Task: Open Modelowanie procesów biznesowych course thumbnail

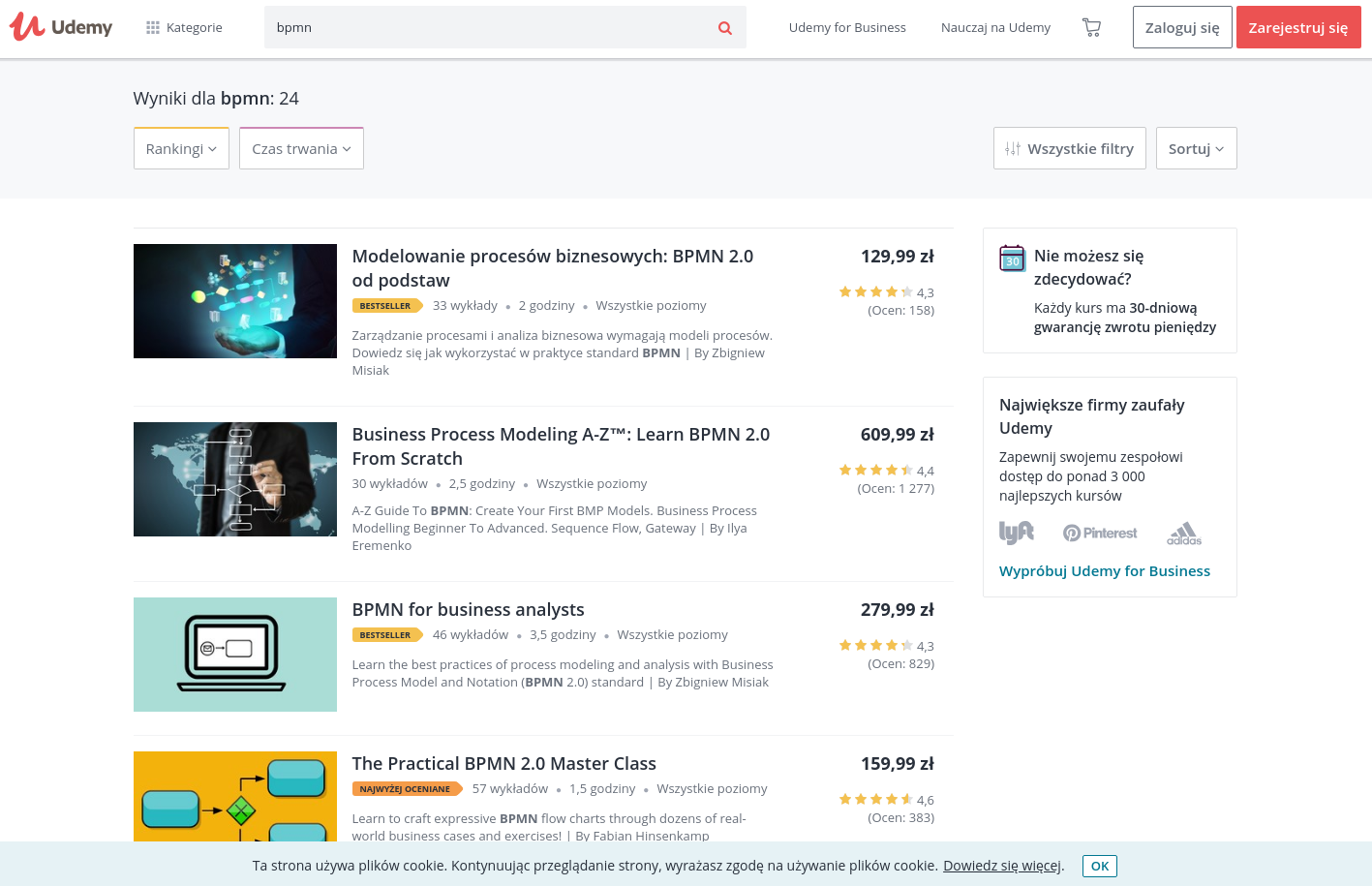Action: click(x=235, y=301)
